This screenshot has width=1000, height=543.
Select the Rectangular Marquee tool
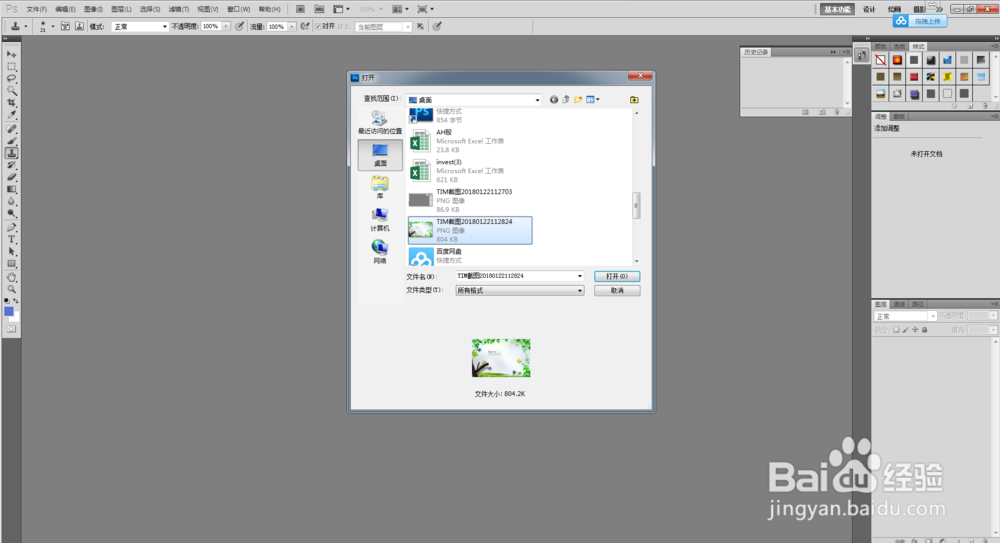point(11,66)
